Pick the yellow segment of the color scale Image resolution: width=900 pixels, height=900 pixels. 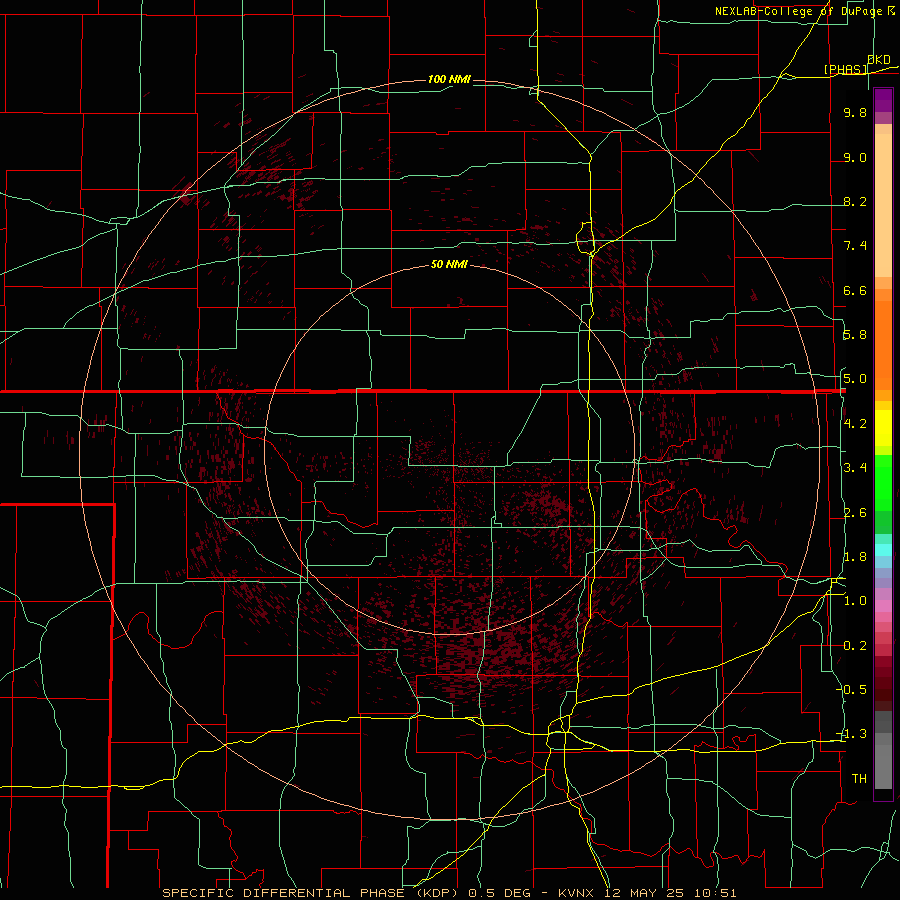(x=883, y=428)
